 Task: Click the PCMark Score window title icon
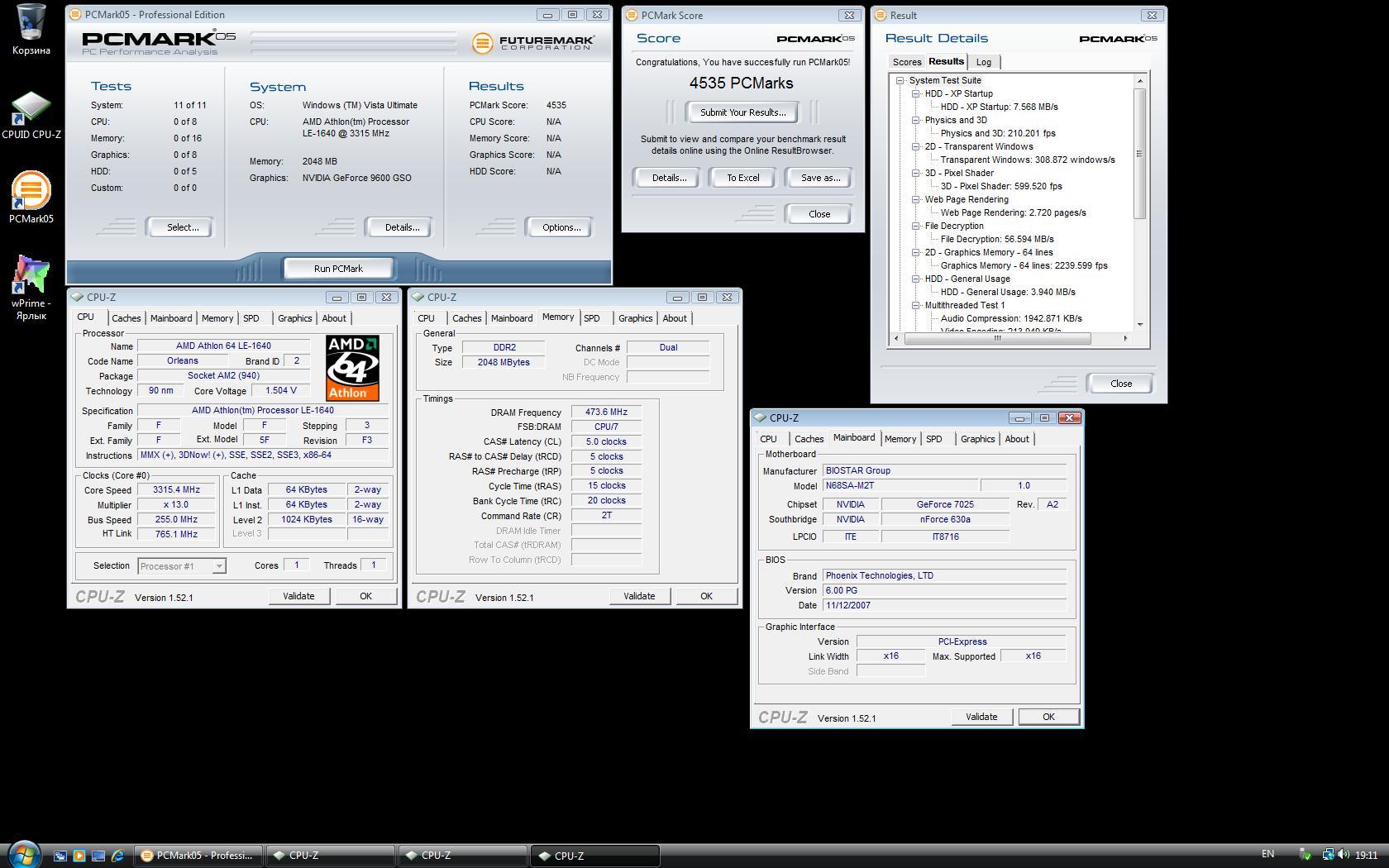[632, 15]
